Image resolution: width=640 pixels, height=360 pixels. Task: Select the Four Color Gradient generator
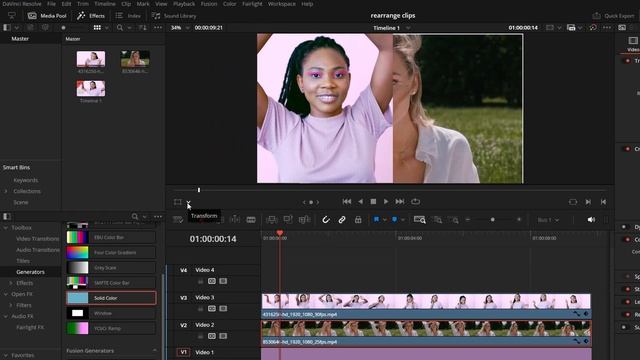click(x=111, y=253)
